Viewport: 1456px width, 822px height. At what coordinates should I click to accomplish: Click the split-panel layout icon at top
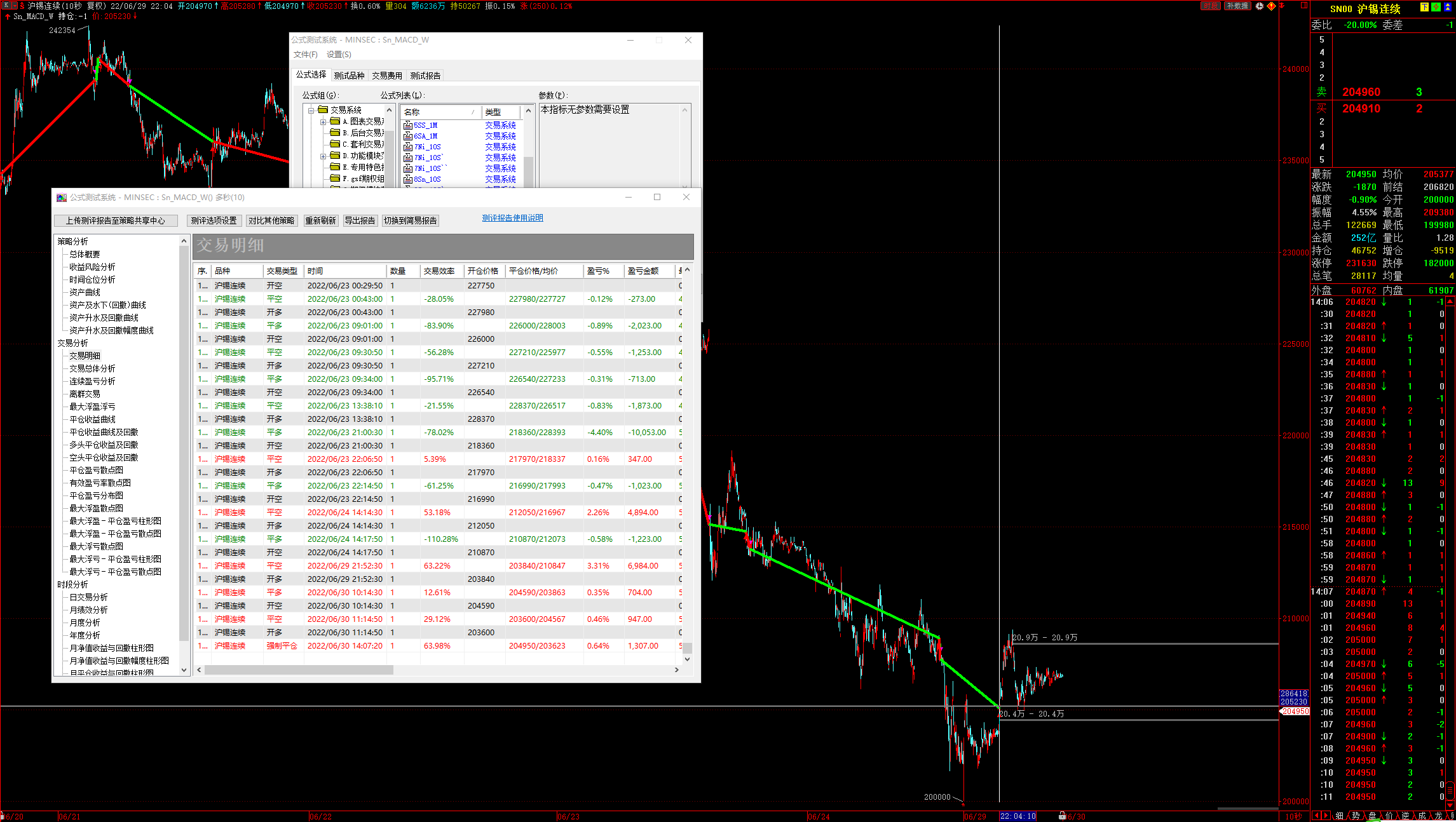coord(1304,5)
